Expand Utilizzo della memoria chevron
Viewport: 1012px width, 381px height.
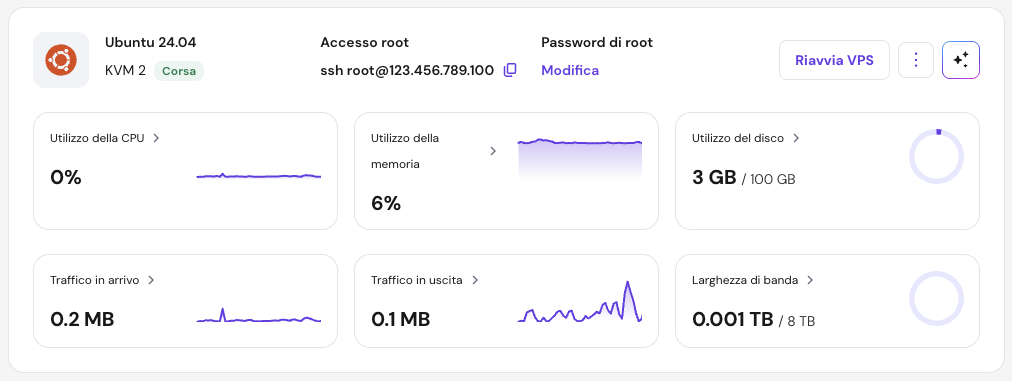493,151
